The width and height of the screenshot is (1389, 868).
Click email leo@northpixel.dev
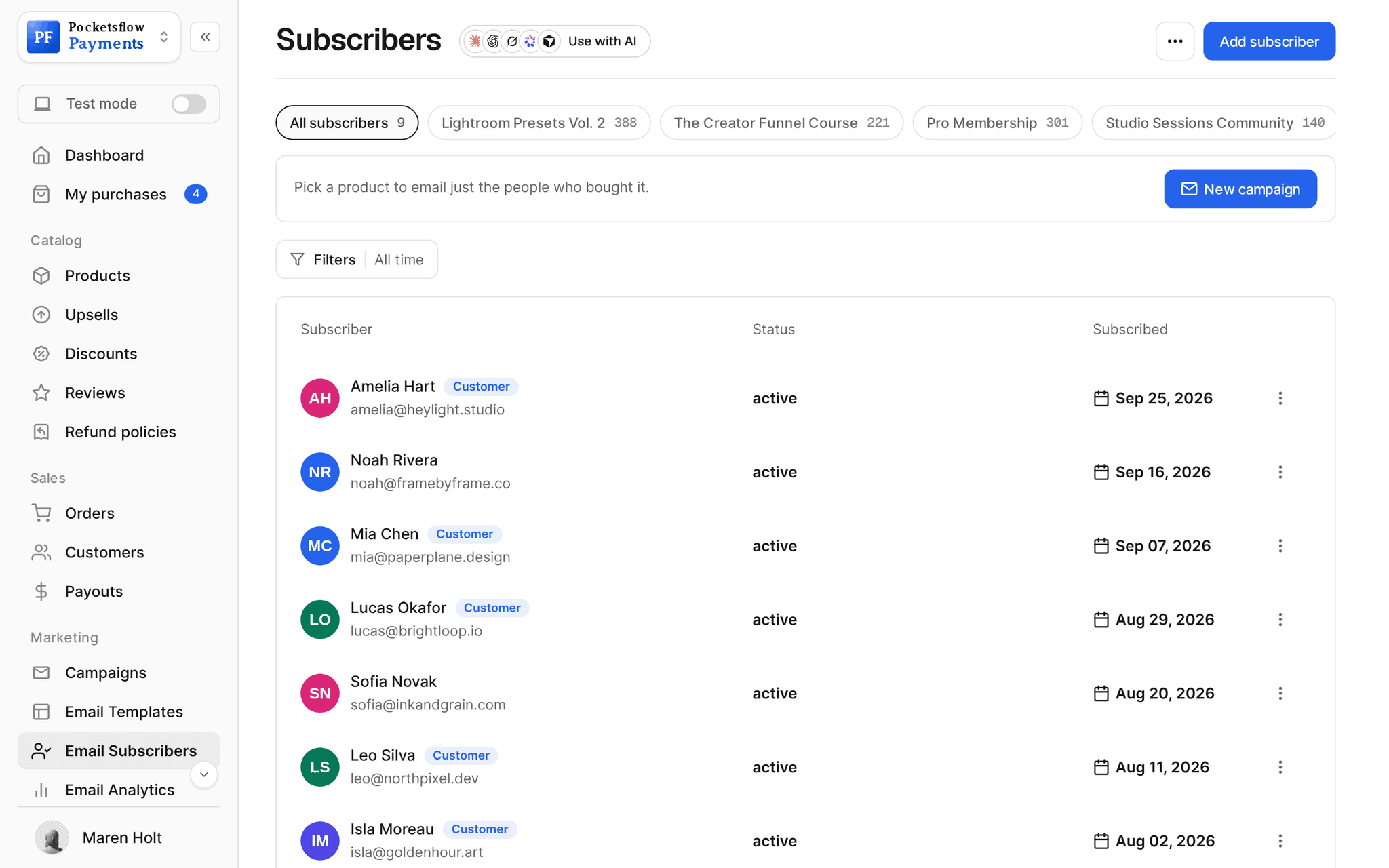pyautogui.click(x=414, y=778)
